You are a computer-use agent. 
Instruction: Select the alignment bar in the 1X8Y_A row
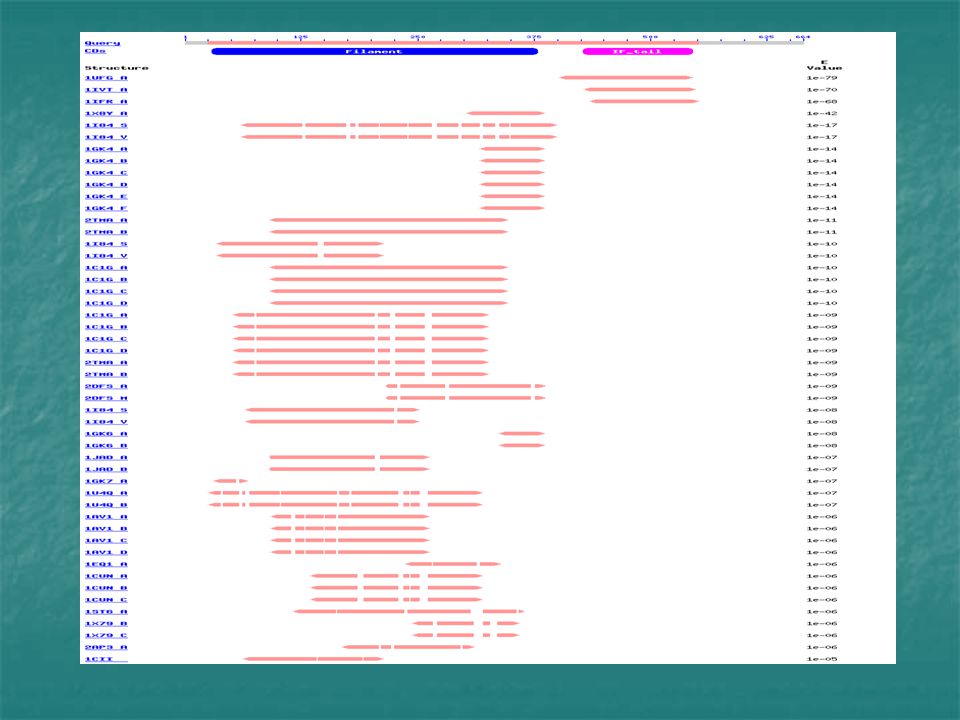[506, 113]
